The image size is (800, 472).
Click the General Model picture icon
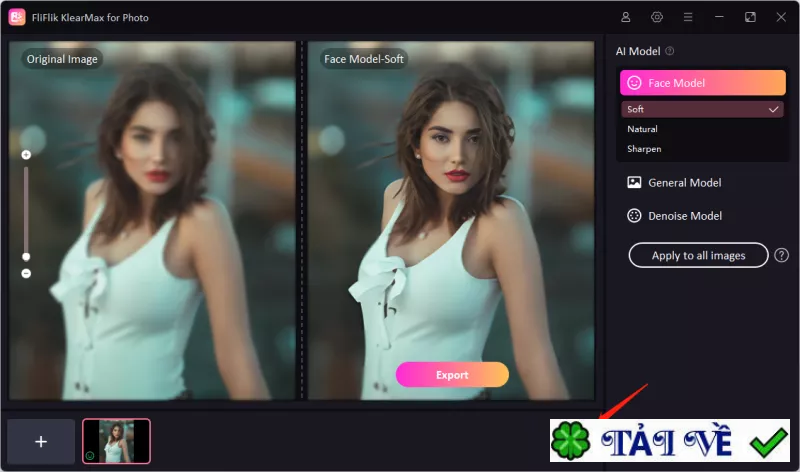634,182
